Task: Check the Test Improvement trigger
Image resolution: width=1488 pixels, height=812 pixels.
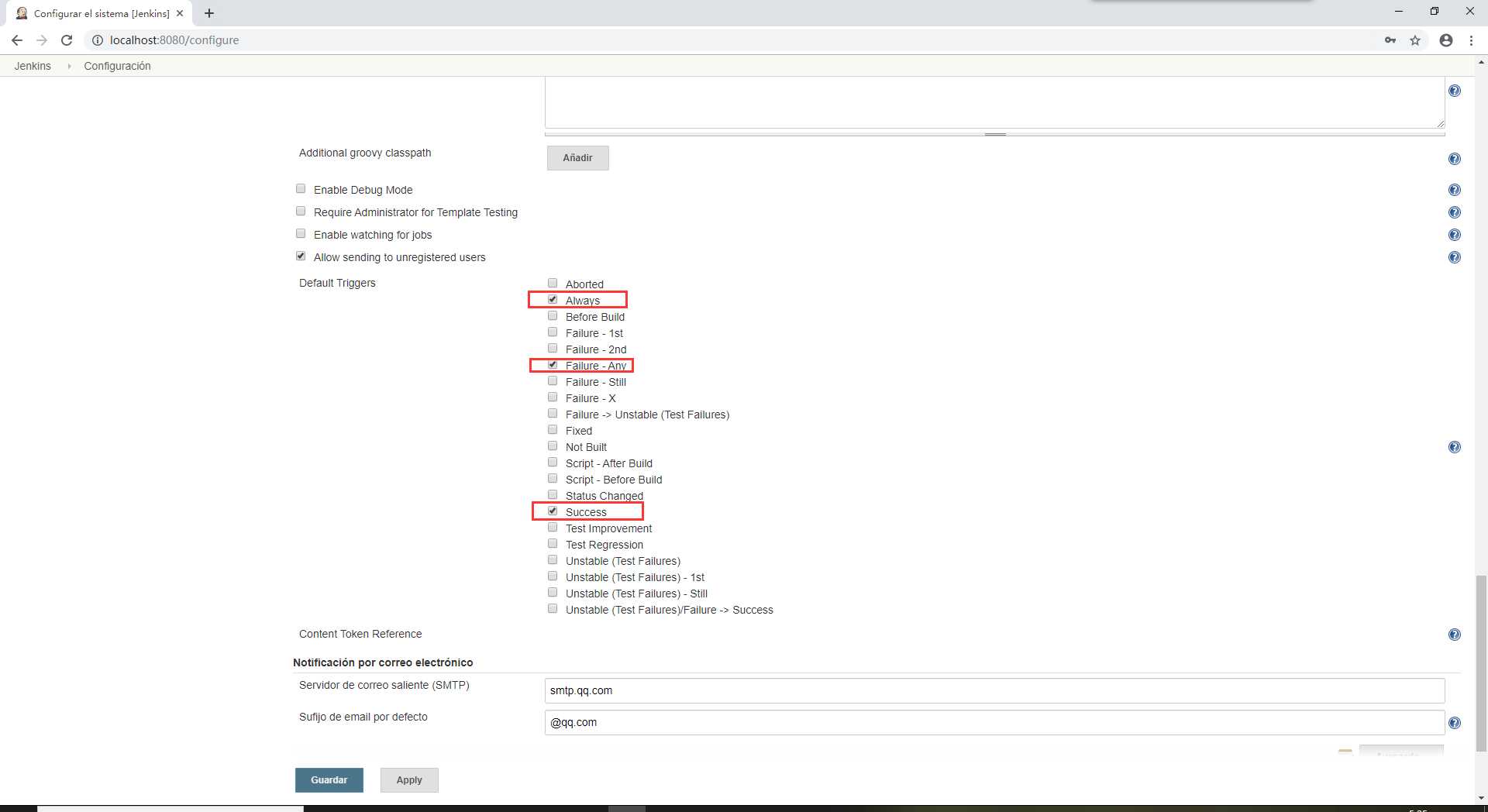Action: 553,527
